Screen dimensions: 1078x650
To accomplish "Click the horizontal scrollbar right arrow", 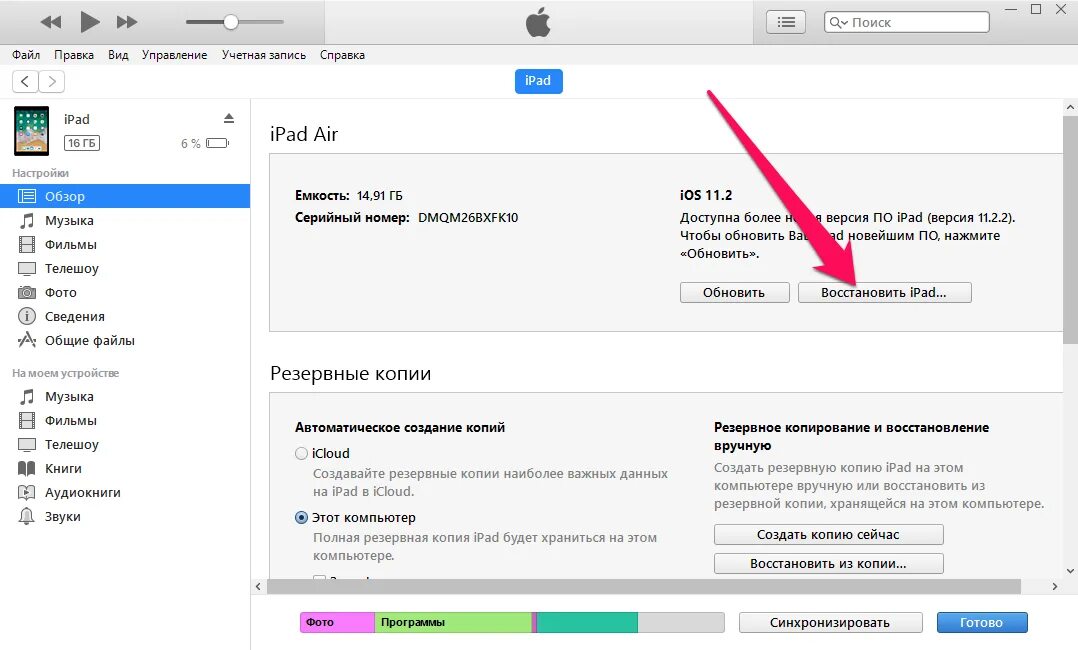I will coord(1055,587).
